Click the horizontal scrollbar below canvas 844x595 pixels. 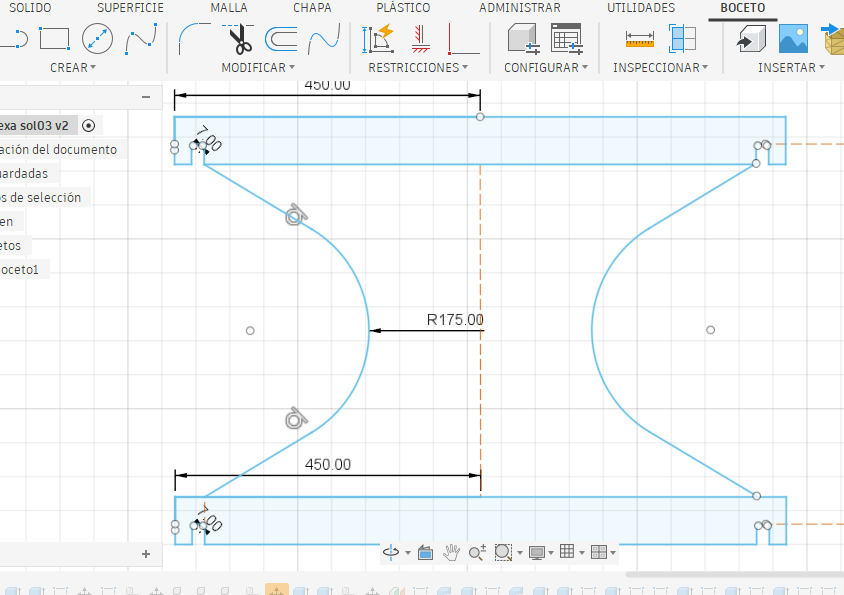coord(734,575)
